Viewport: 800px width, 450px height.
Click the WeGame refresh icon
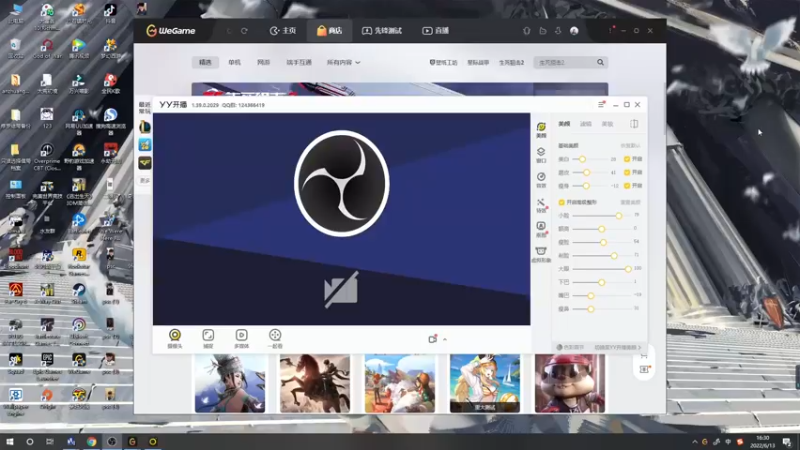[244, 31]
